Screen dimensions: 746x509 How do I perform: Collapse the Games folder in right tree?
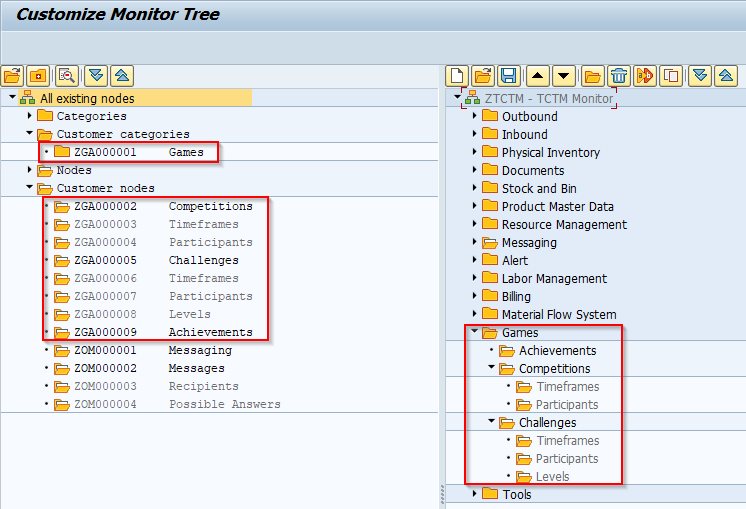[474, 333]
